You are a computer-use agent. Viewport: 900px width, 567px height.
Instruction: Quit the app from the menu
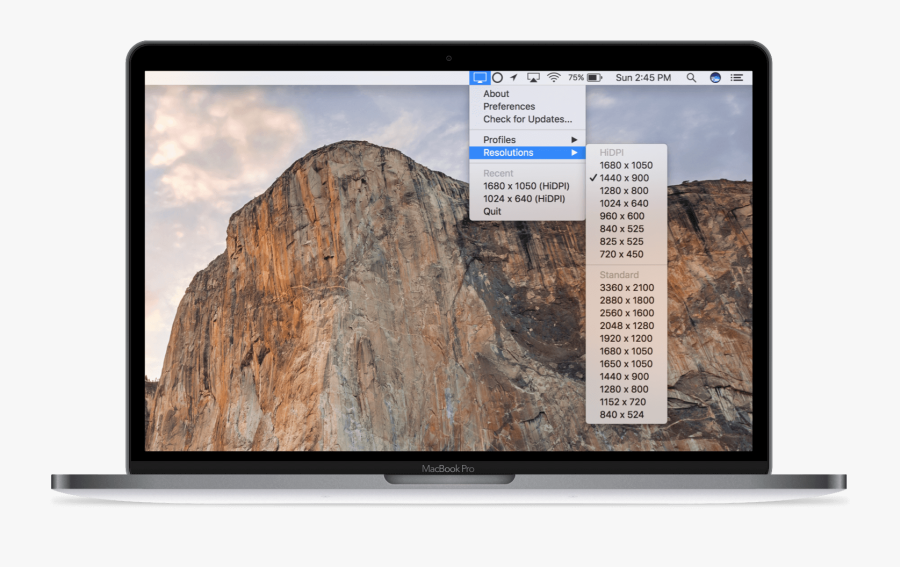[x=527, y=211]
